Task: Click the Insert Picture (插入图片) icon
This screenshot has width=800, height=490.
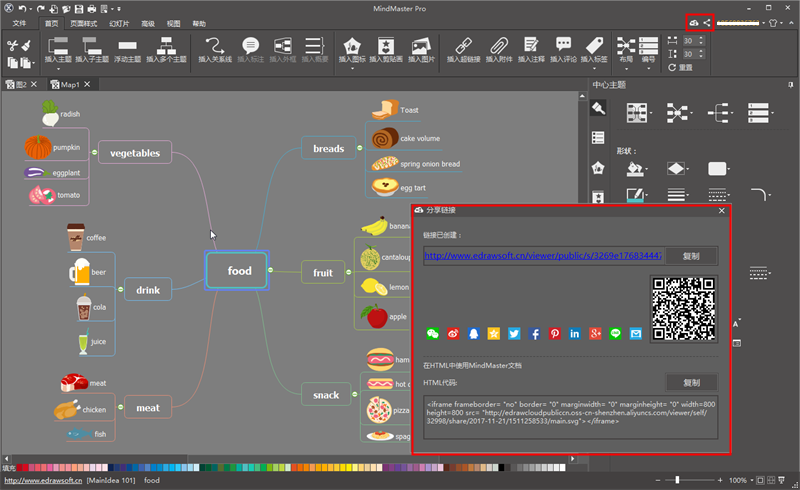Action: [x=421, y=46]
